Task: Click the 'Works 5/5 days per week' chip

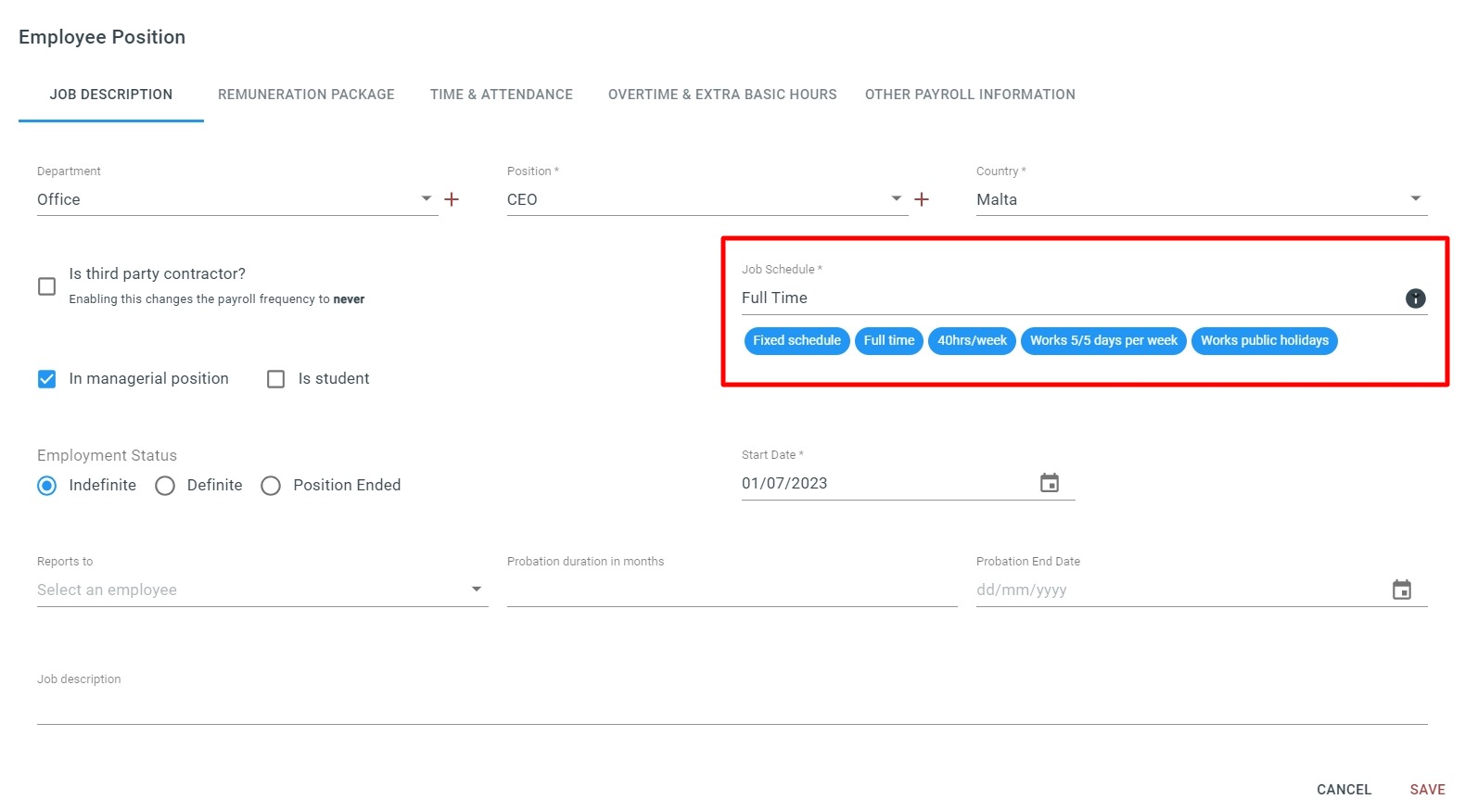Action: [x=1103, y=340]
